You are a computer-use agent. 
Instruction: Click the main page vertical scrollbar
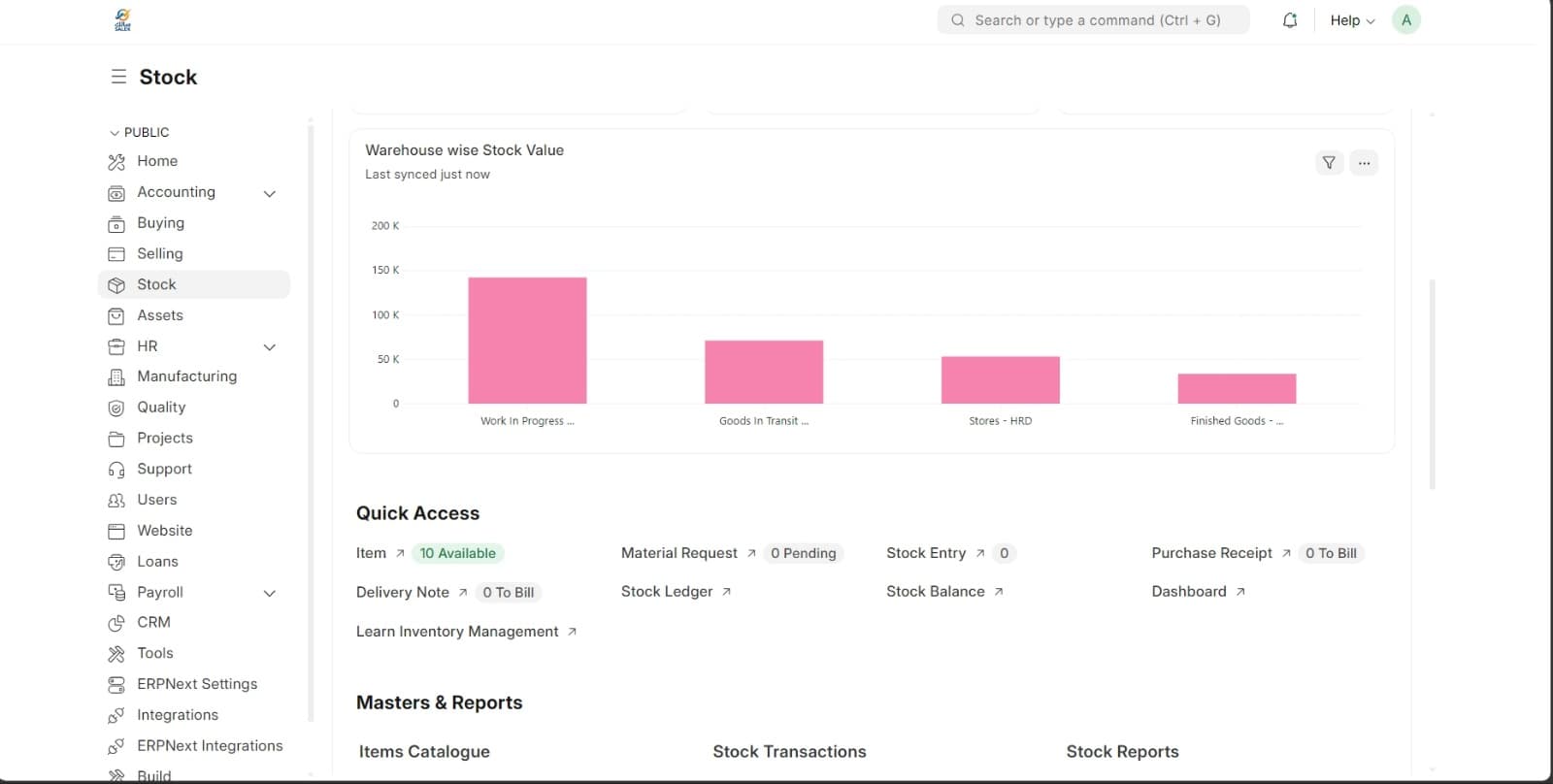point(1433,384)
